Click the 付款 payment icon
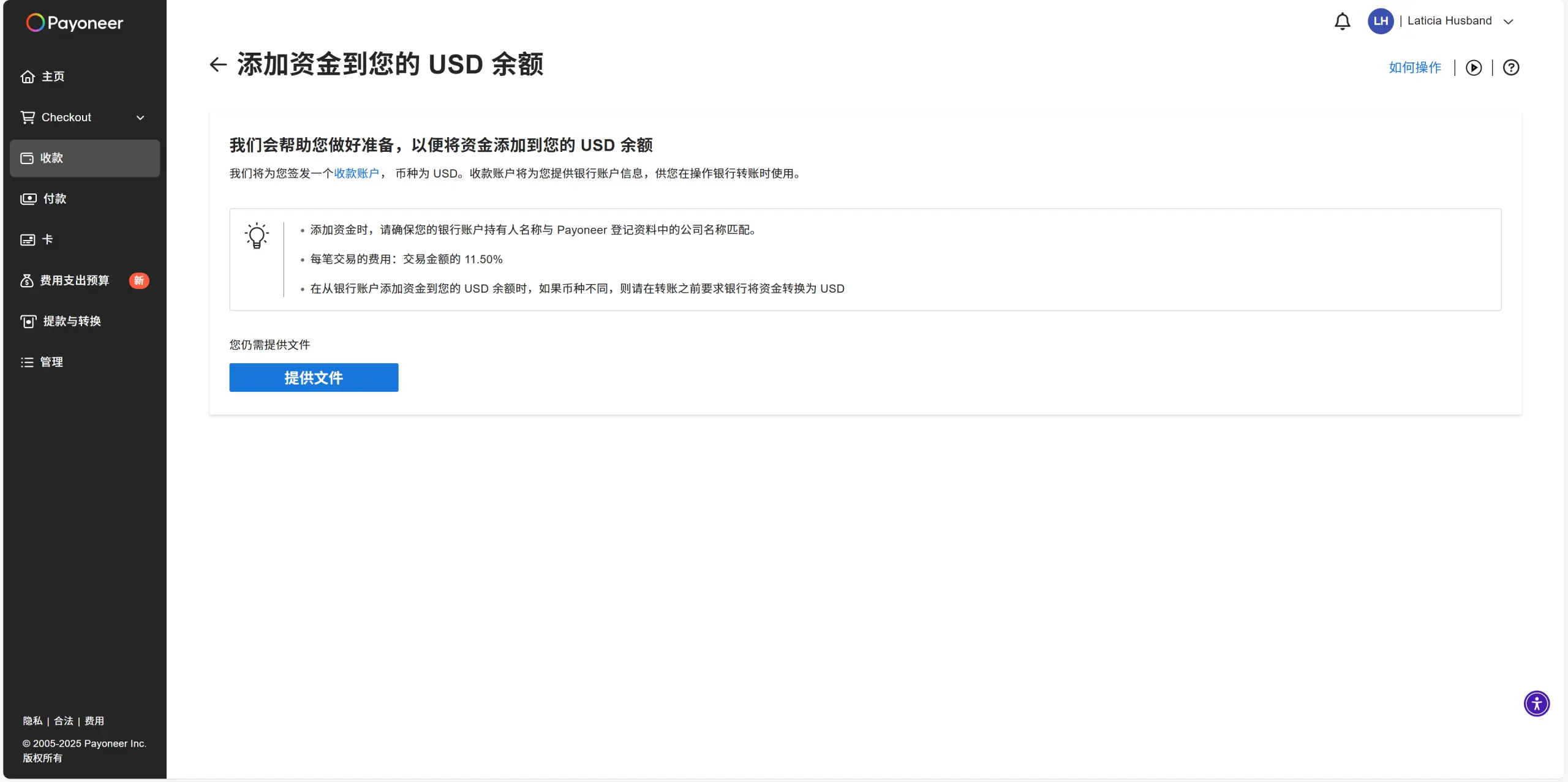Viewport: 1568px width, 782px height. (28, 198)
